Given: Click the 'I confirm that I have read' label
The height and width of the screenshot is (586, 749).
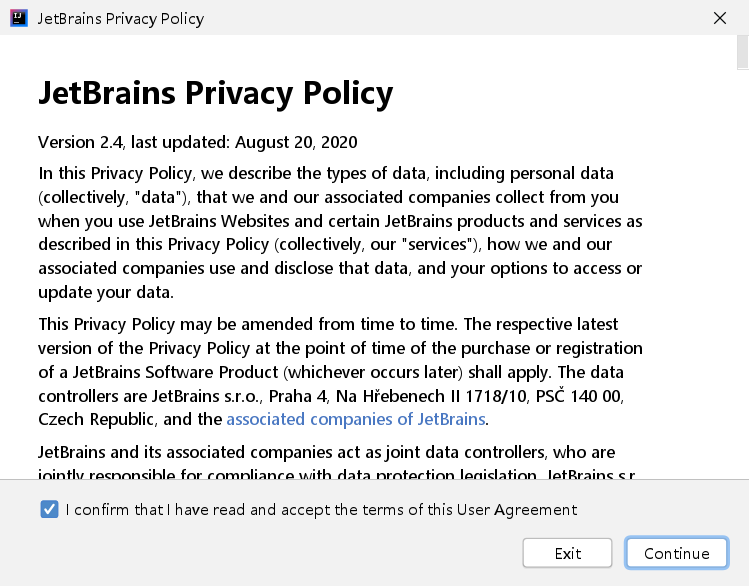Looking at the screenshot, I should [321, 510].
